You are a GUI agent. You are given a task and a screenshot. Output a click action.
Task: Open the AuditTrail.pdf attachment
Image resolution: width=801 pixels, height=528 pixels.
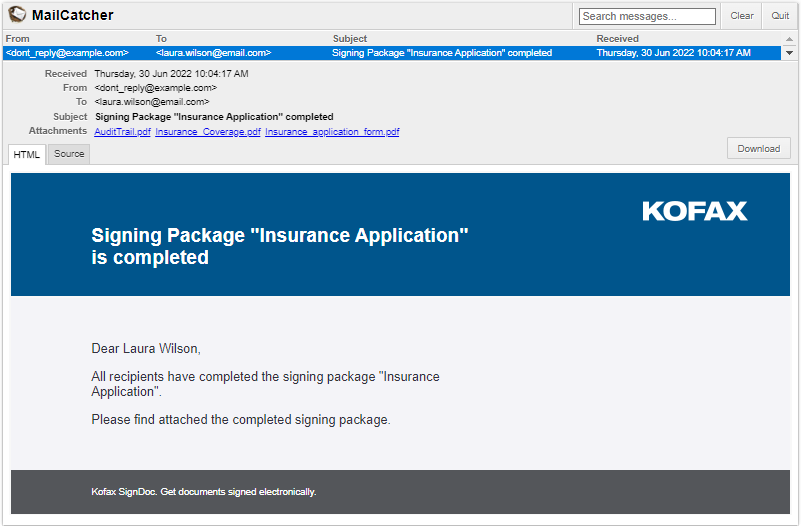pos(122,132)
